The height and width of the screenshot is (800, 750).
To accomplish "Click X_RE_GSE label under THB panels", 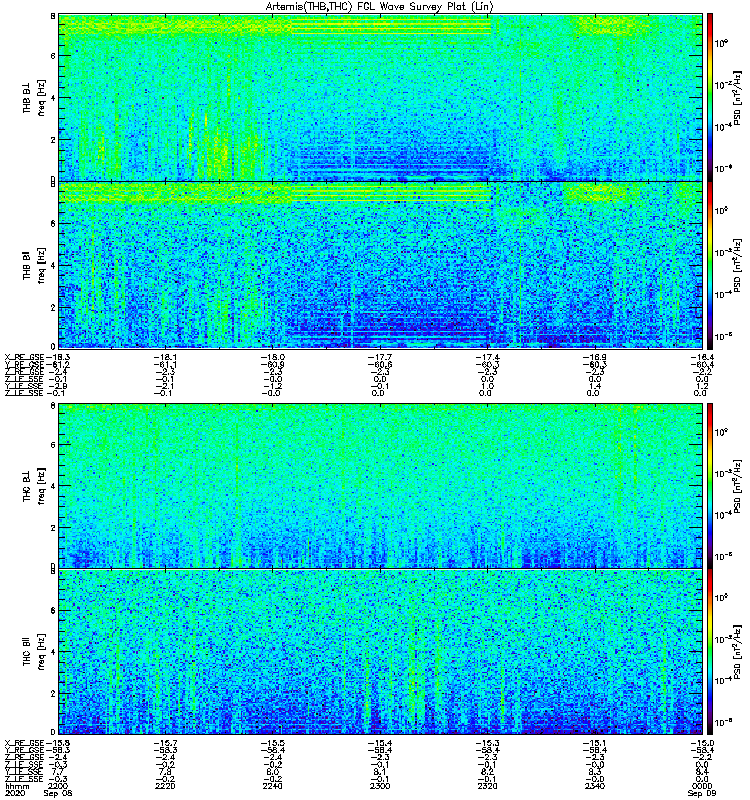I will click(x=24, y=357).
